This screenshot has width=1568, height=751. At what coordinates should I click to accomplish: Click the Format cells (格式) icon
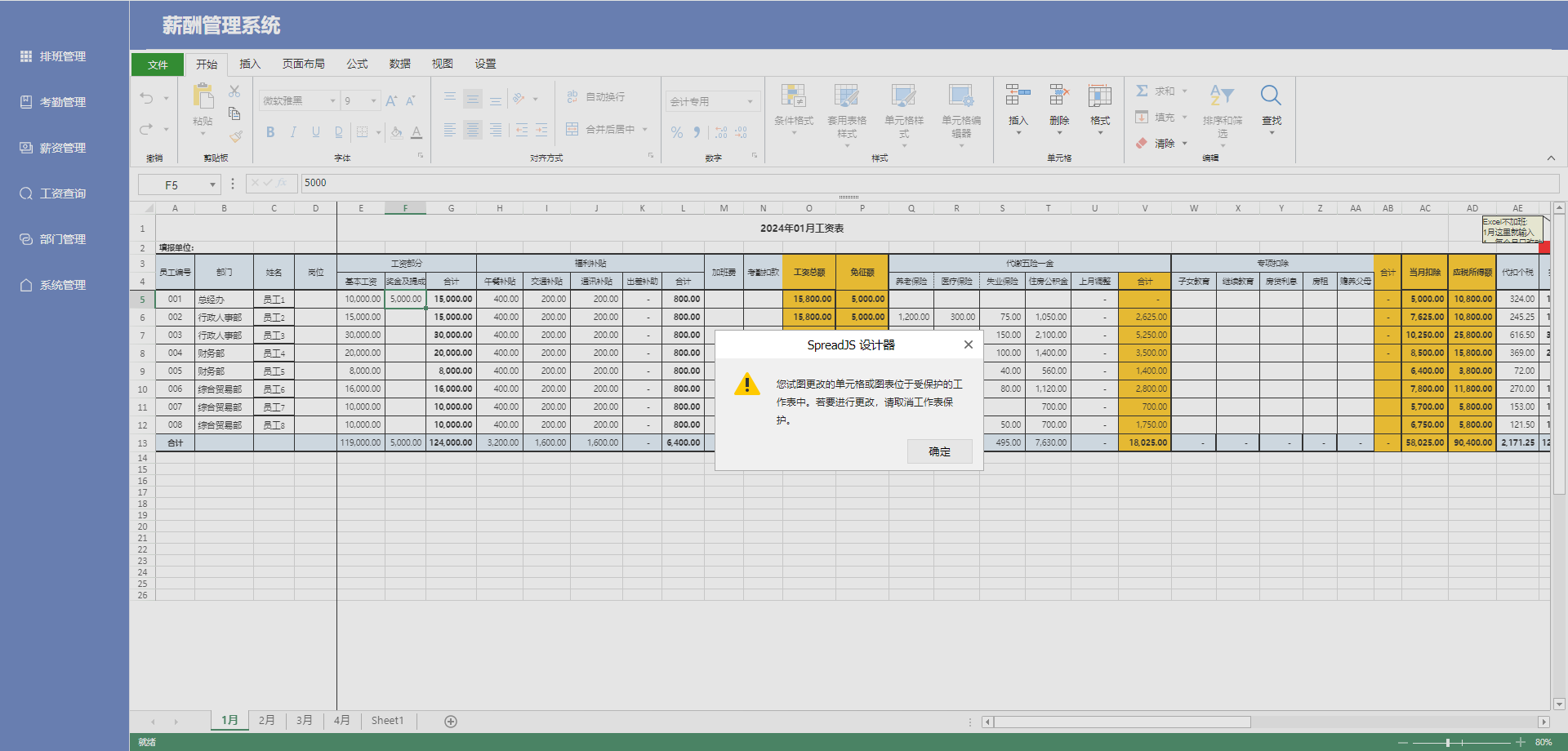point(1100,96)
